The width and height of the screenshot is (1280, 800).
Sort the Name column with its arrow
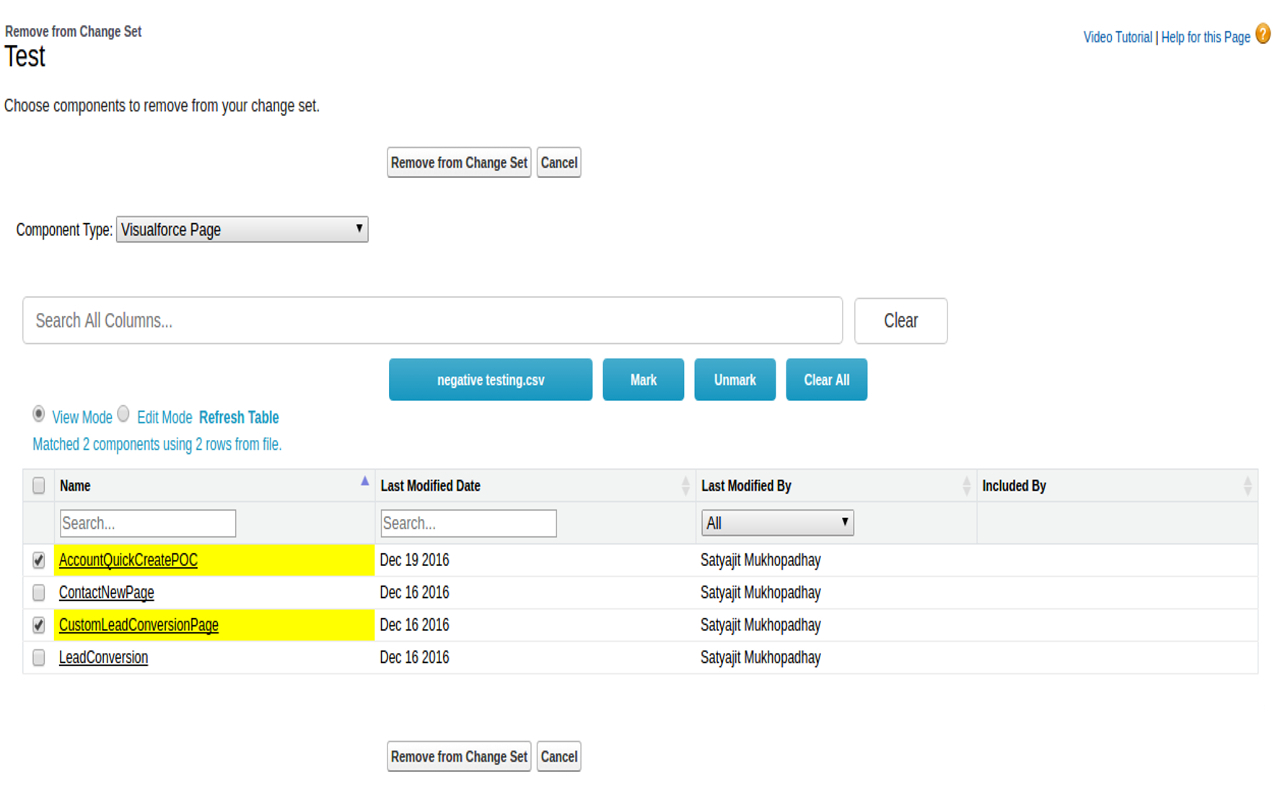(x=365, y=481)
